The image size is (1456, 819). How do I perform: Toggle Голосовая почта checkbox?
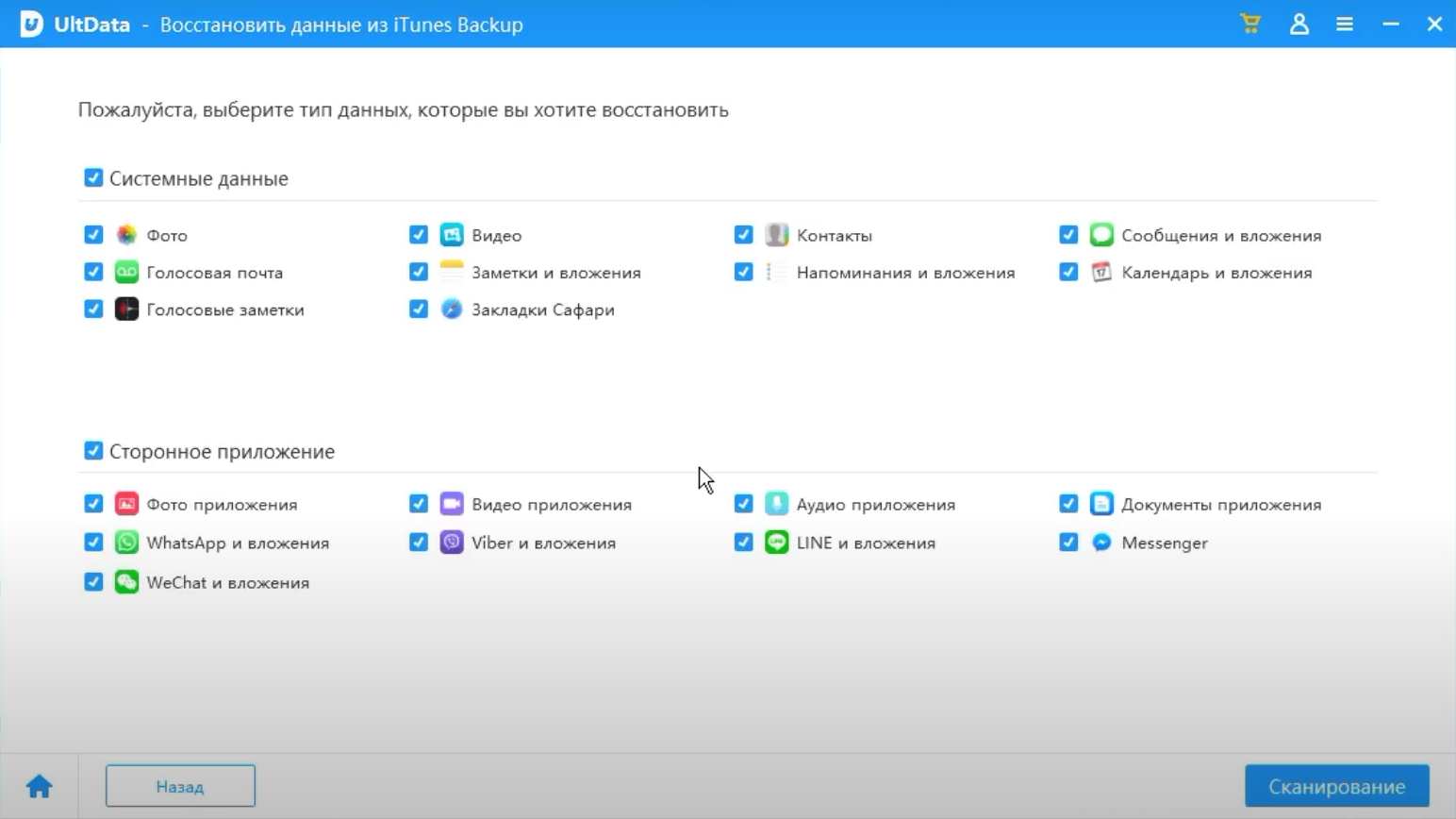(93, 272)
